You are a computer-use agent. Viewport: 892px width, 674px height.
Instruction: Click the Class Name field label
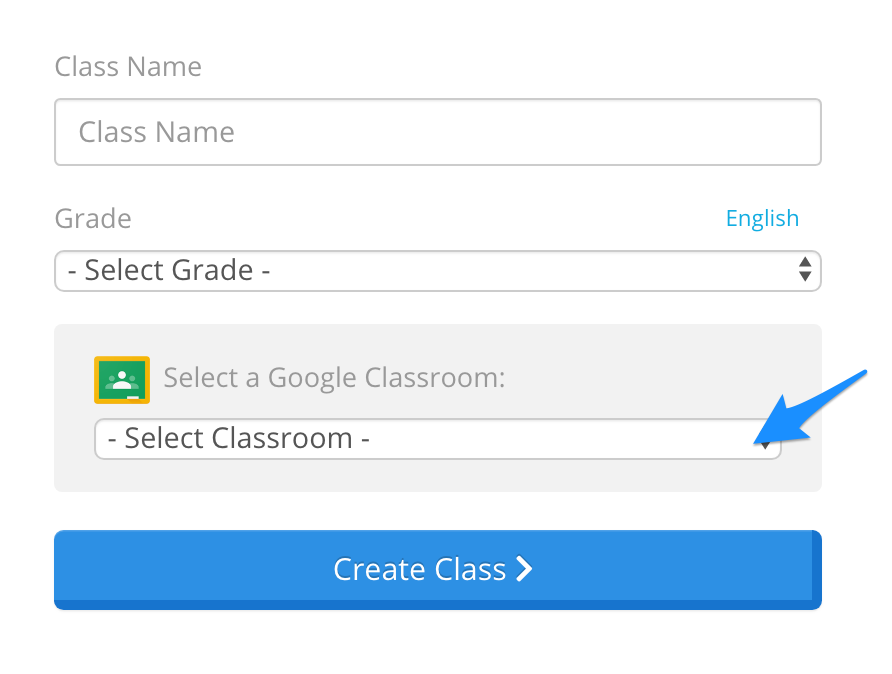[128, 67]
